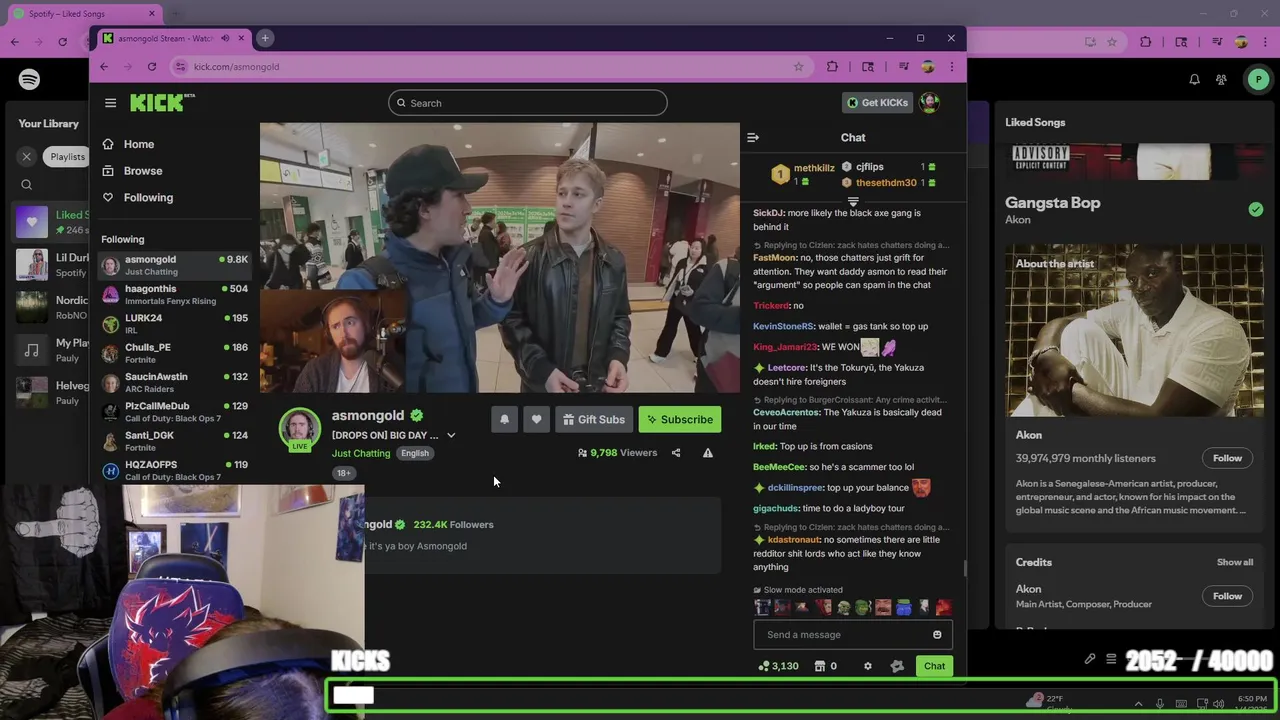The width and height of the screenshot is (1280, 720).
Task: Select the PlzCallMeDub channel in the Following list
Action: (x=174, y=411)
